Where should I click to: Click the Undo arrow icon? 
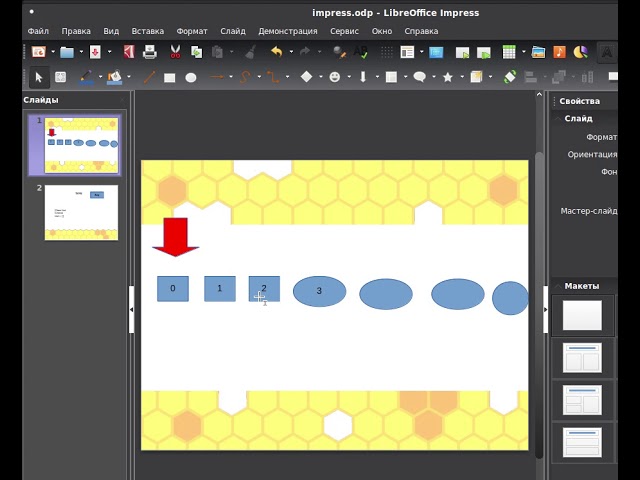pyautogui.click(x=276, y=52)
